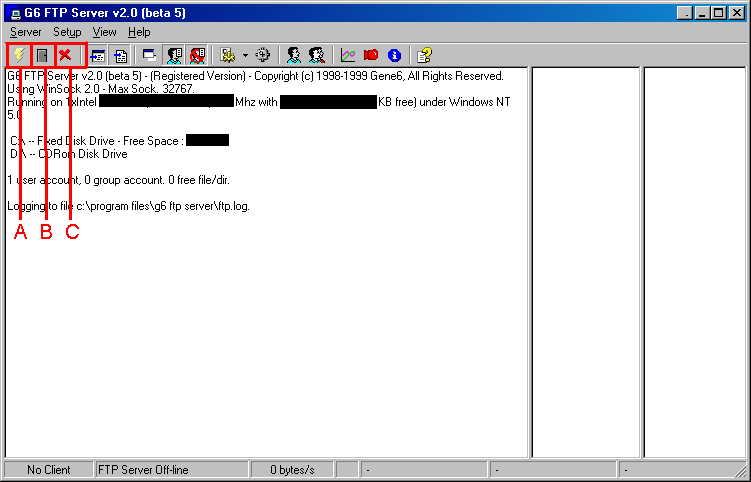The width and height of the screenshot is (751, 482).
Task: Click the '1 user account, 0 group account' line
Action: tap(118, 180)
